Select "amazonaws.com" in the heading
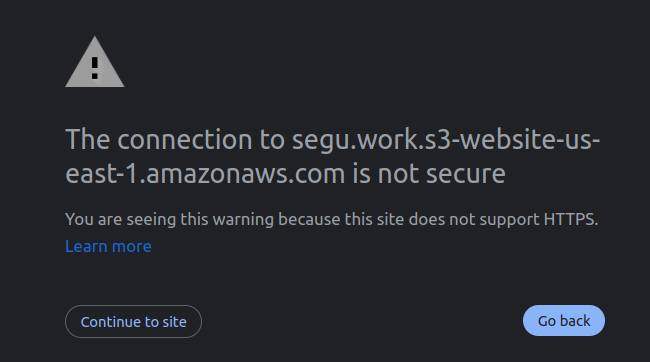This screenshot has height=362, width=650. pos(245,174)
